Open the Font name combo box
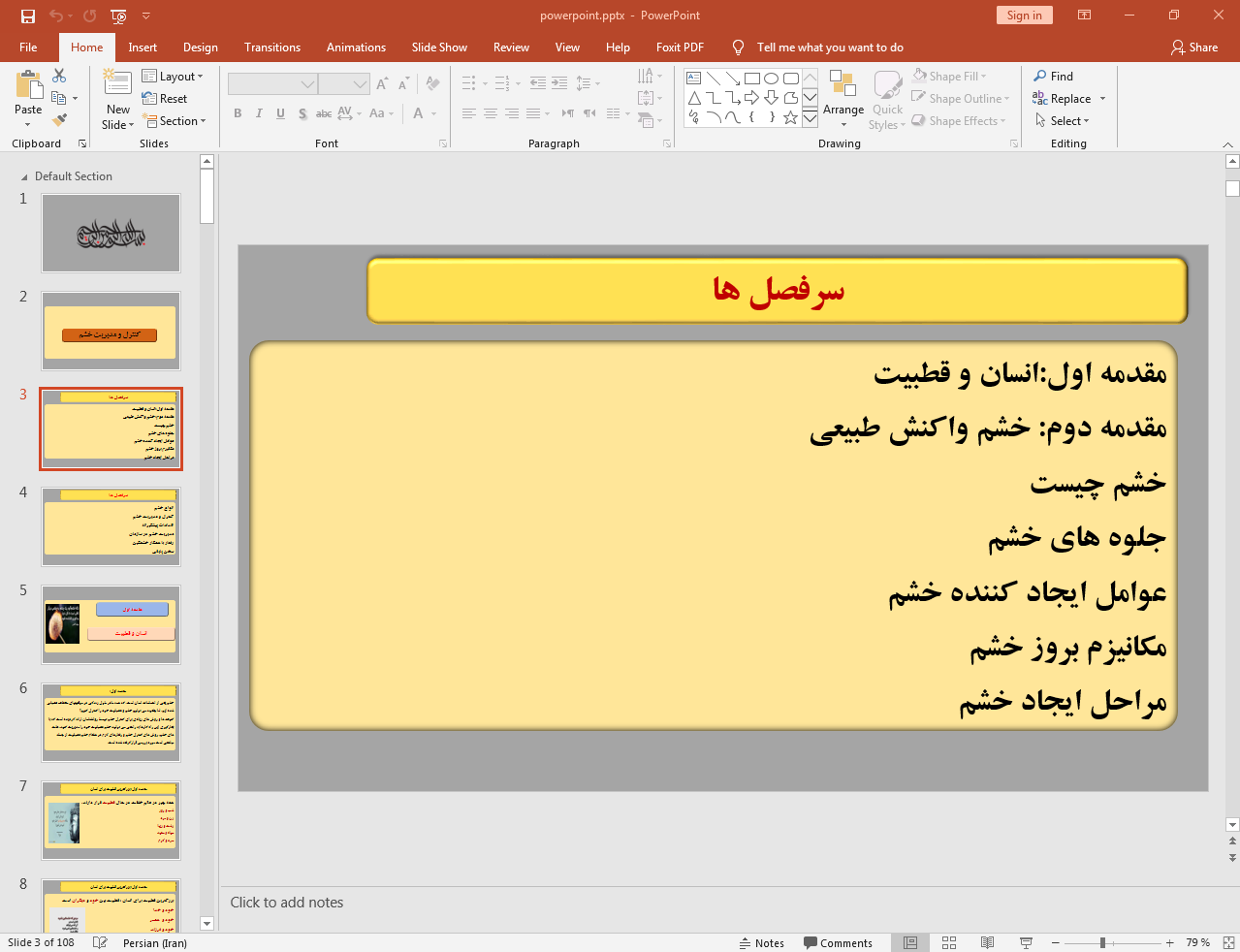The height and width of the screenshot is (952, 1240). pos(272,84)
